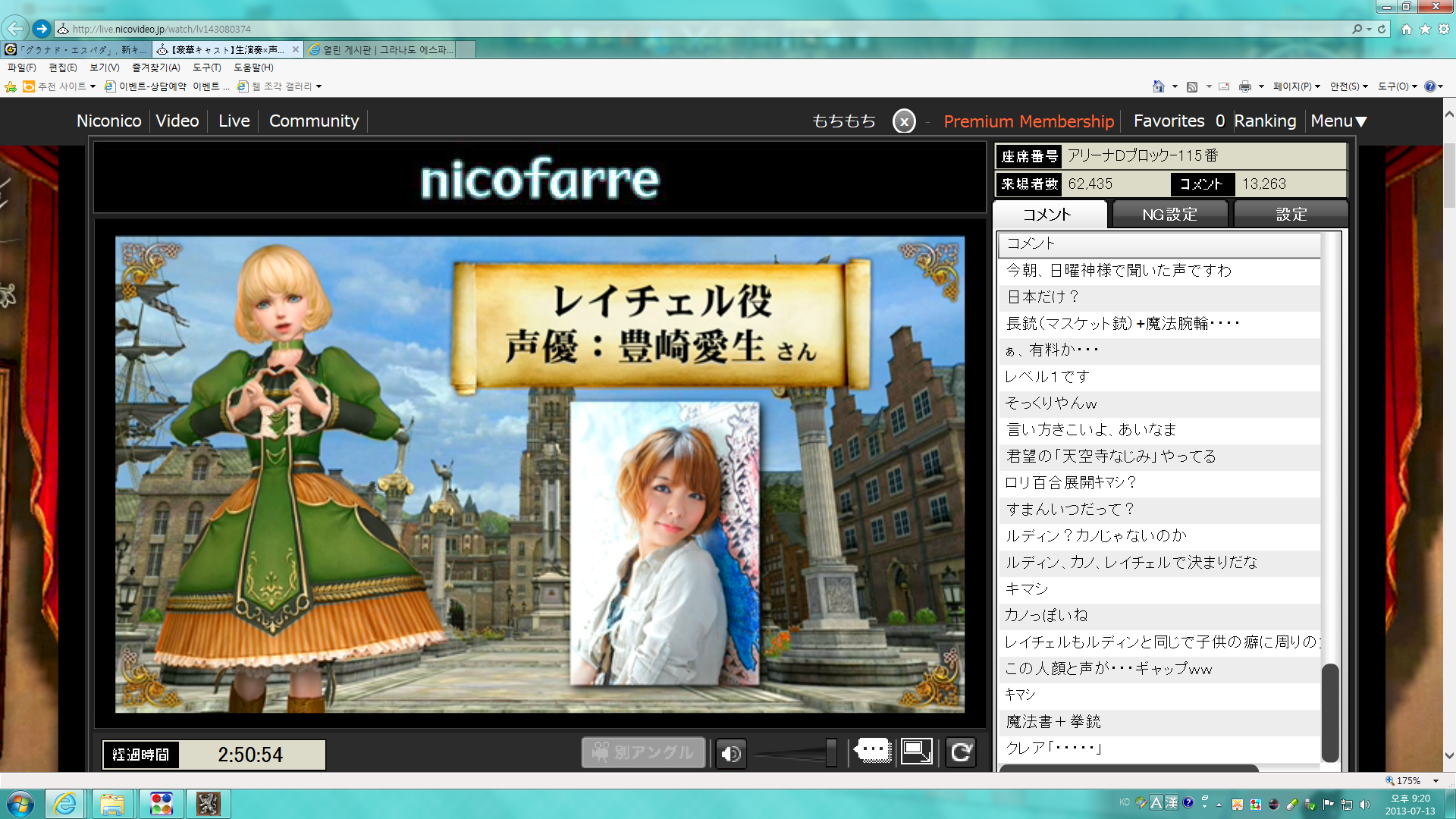The image size is (1456, 819).
Task: Open the Menu▼ dropdown in the Niconico header
Action: pyautogui.click(x=1338, y=121)
